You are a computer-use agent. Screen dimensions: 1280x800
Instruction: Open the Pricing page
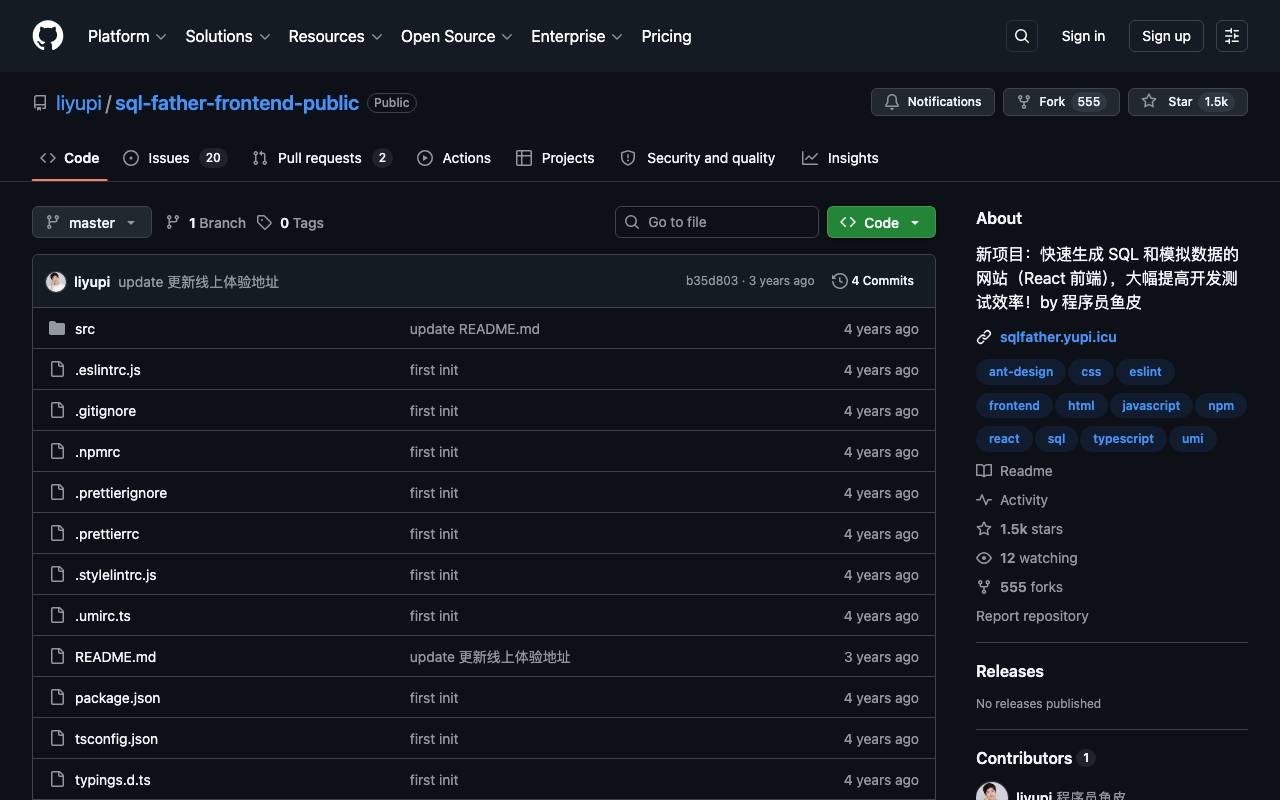tap(666, 36)
